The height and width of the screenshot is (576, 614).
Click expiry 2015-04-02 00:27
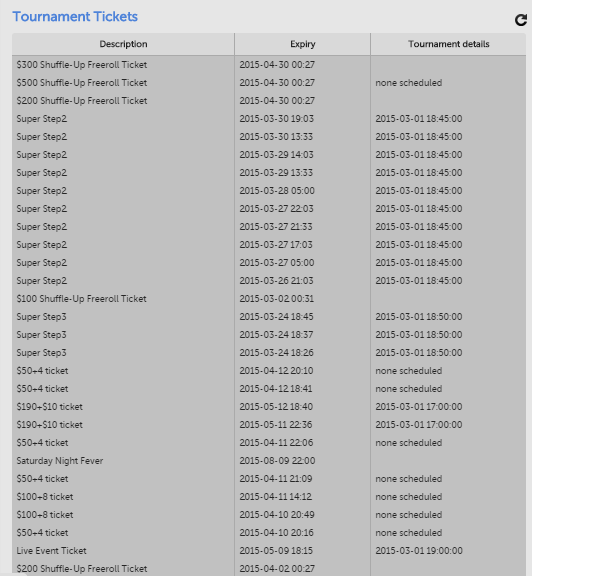click(x=277, y=569)
